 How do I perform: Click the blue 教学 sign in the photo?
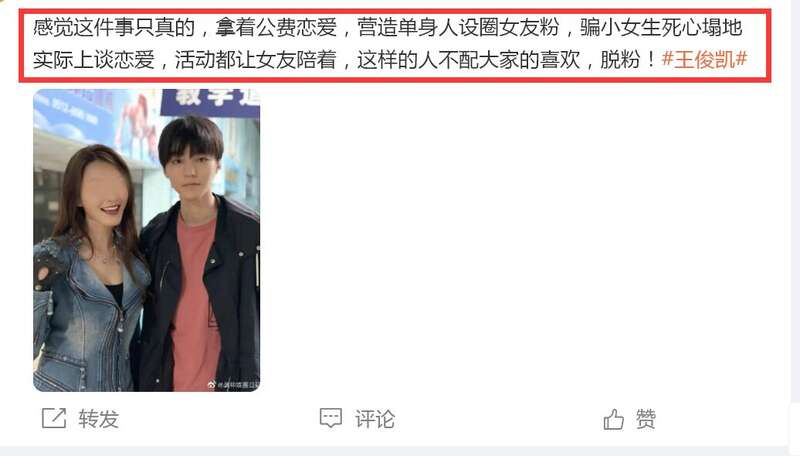tap(210, 102)
